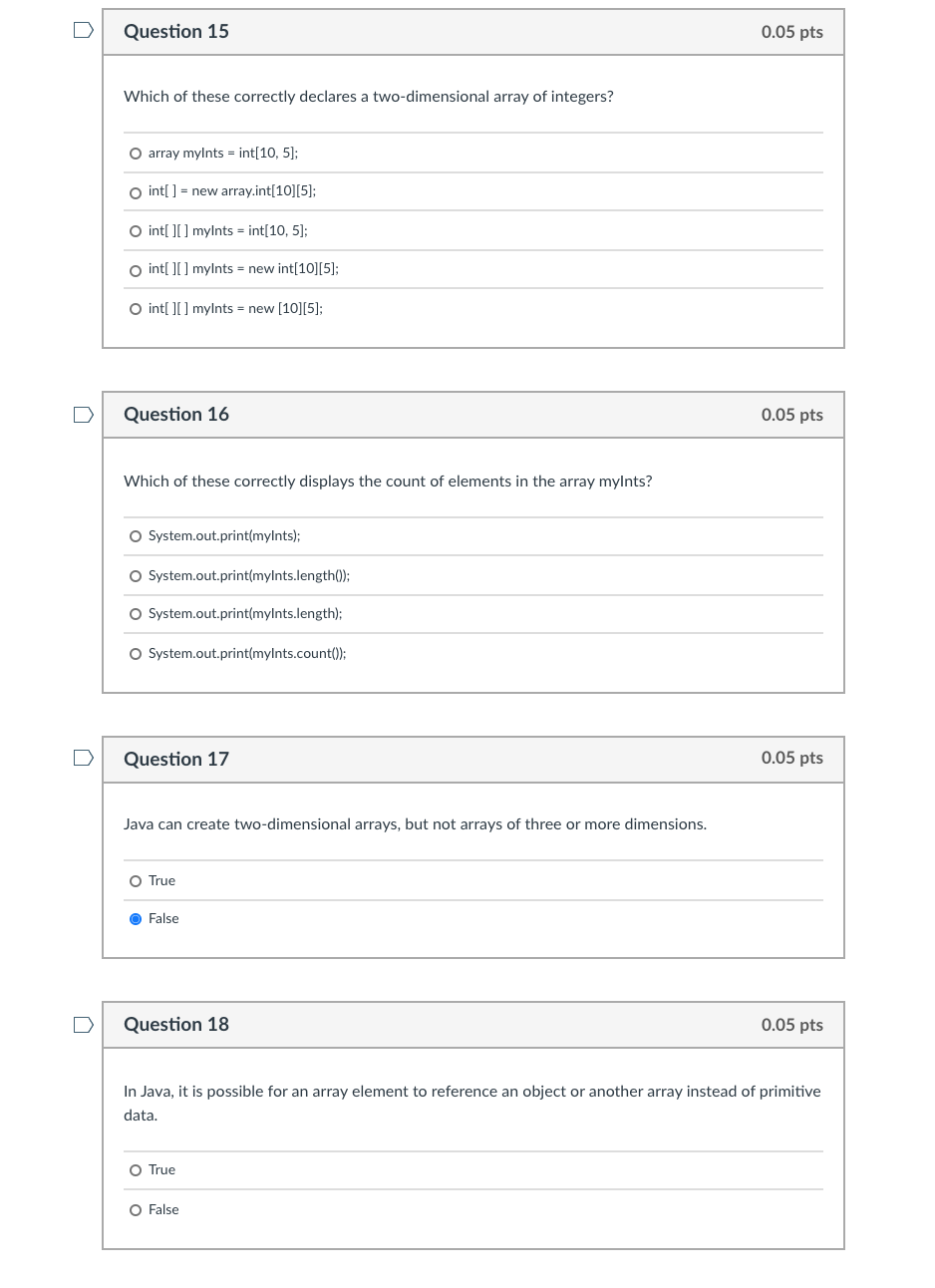
Task: Flag Question 18 for review
Action: 83,1024
